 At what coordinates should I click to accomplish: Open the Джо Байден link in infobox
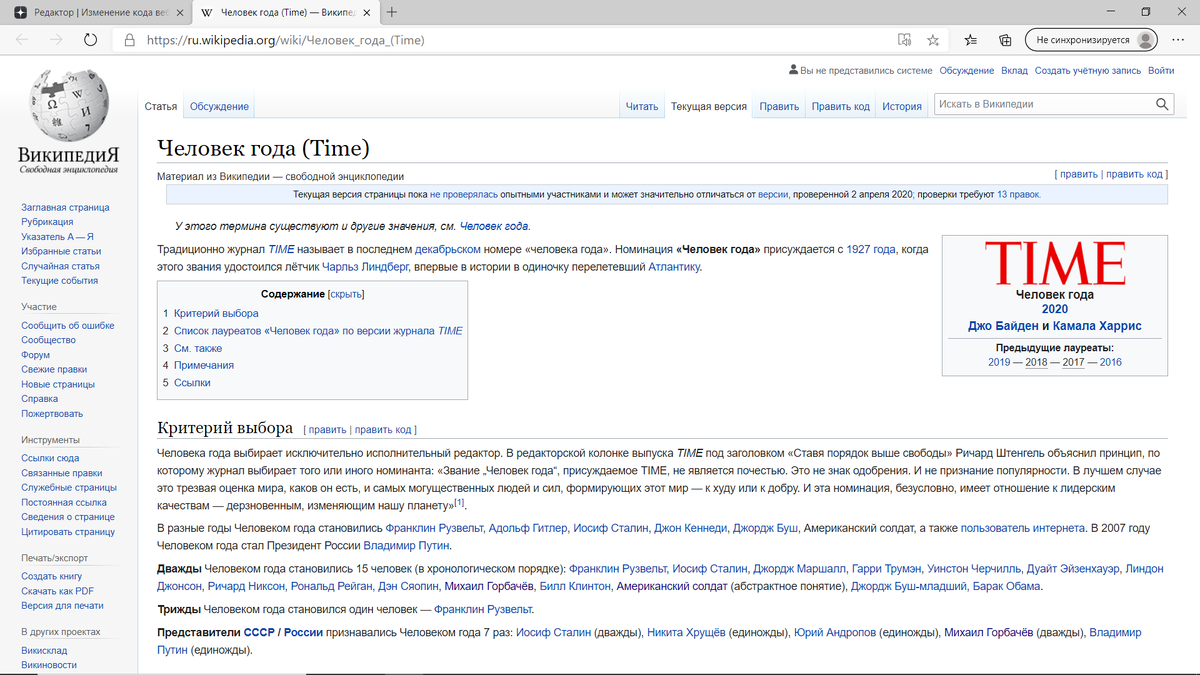(x=1003, y=326)
